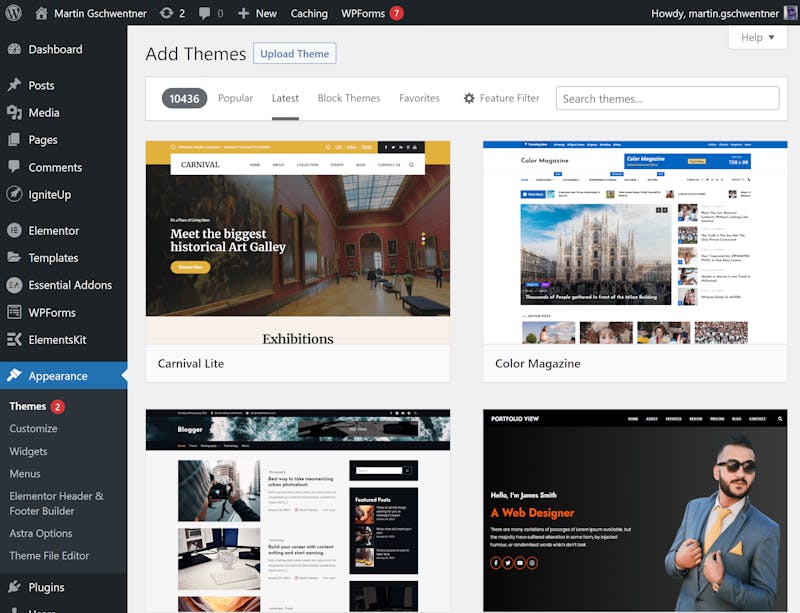This screenshot has height=613, width=800.
Task: Click the plus icon next to New
Action: (x=243, y=13)
